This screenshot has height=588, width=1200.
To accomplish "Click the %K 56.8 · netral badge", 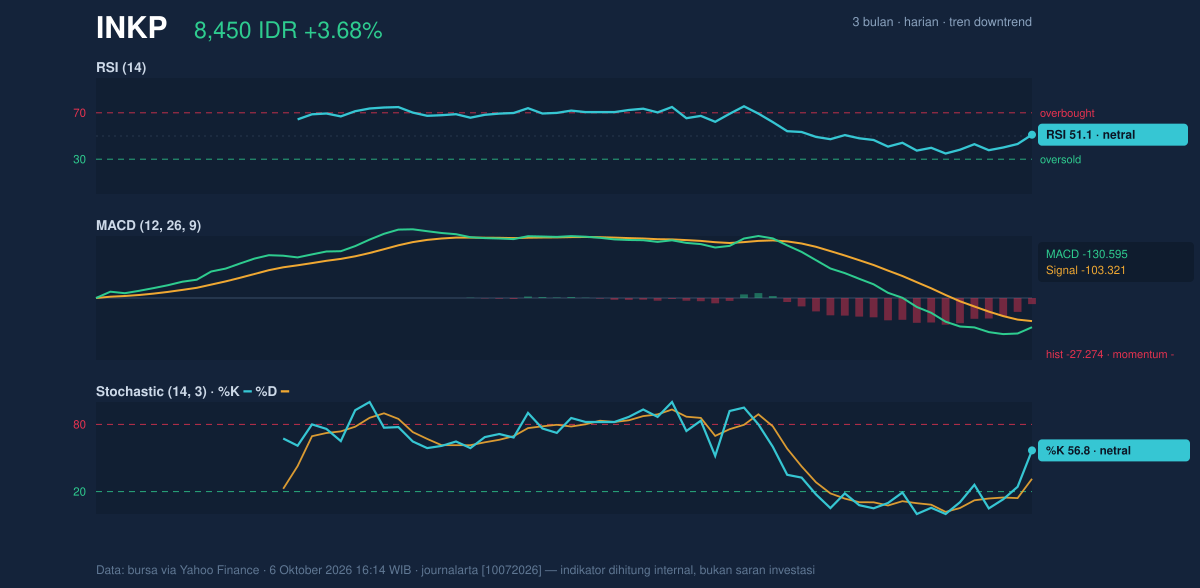I will coord(1113,451).
